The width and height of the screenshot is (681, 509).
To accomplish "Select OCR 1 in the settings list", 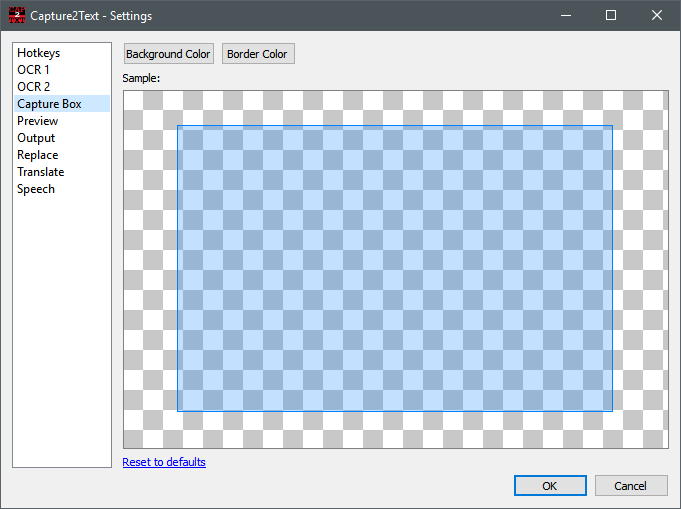I will [62, 70].
